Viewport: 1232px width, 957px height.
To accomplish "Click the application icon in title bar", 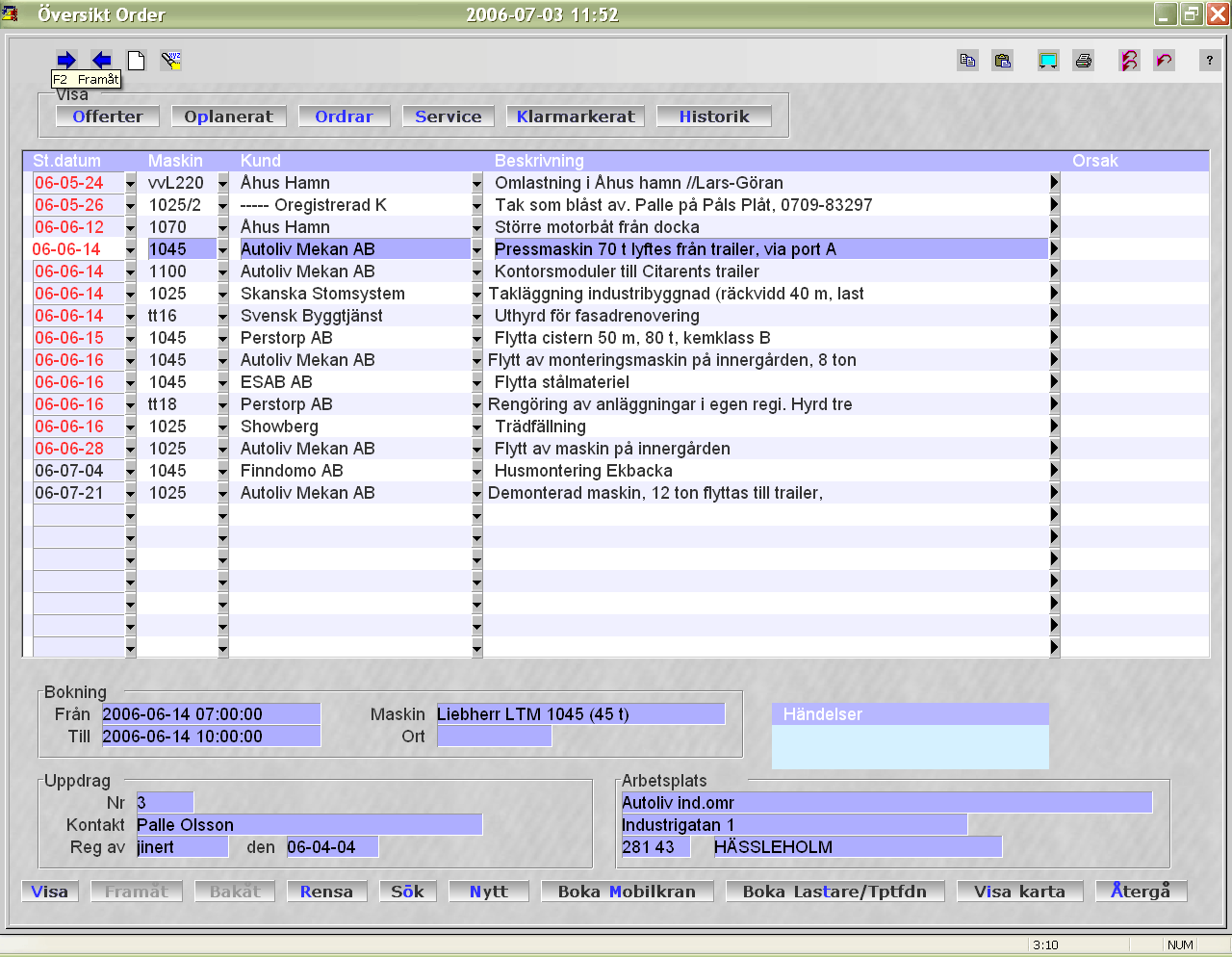I will pos(10,13).
